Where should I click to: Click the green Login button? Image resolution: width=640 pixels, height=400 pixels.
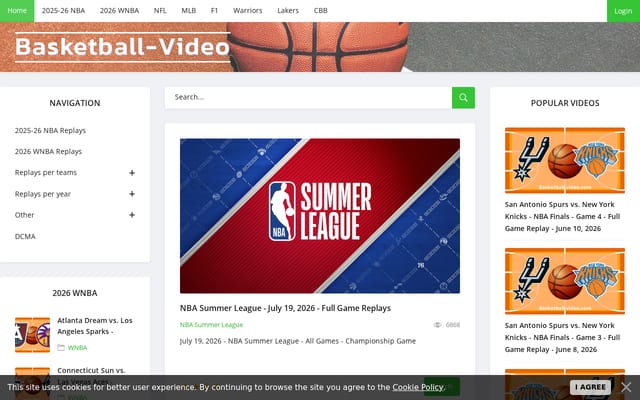(623, 11)
